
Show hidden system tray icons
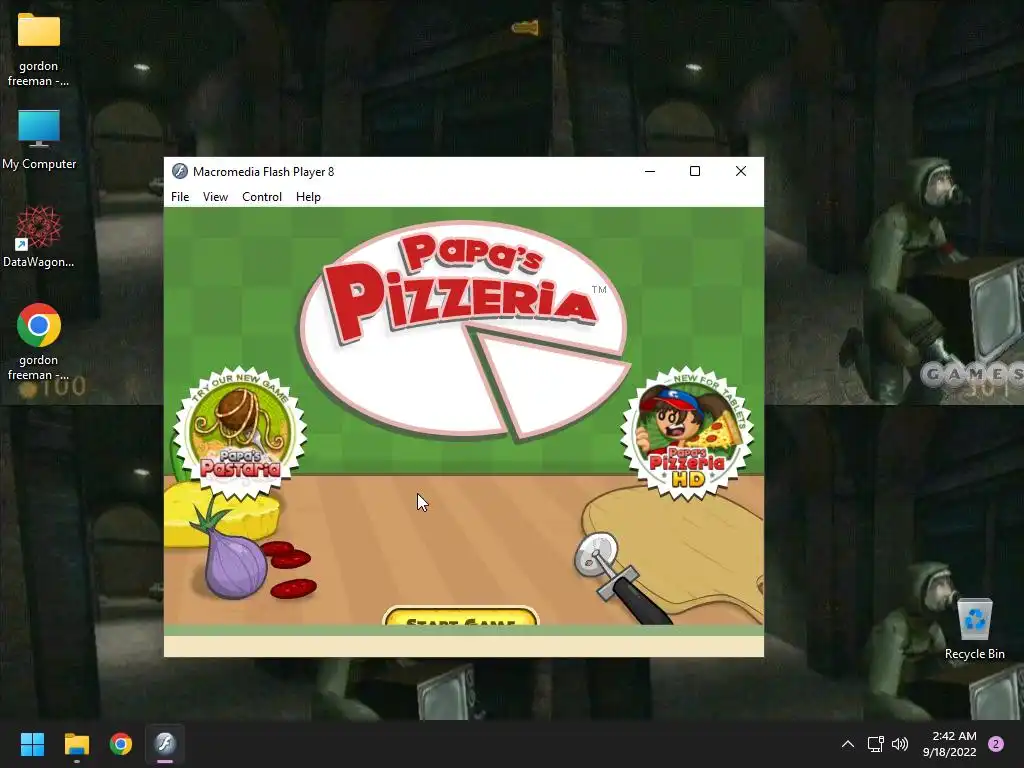point(848,744)
